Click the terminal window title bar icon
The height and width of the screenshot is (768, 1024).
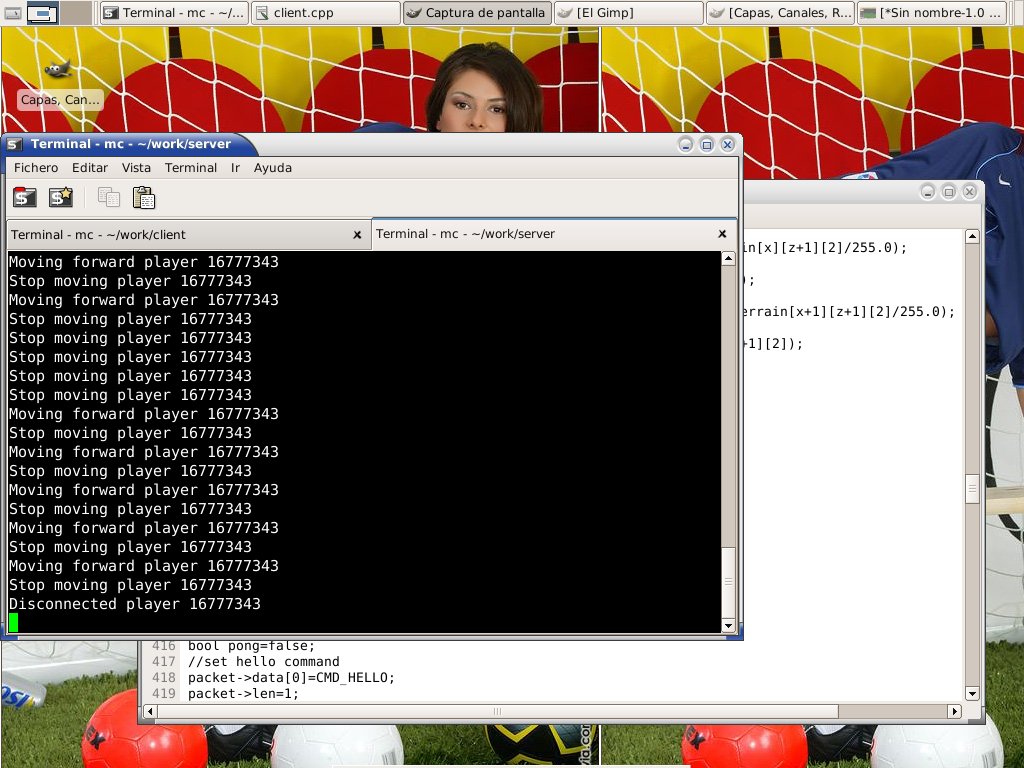15,144
